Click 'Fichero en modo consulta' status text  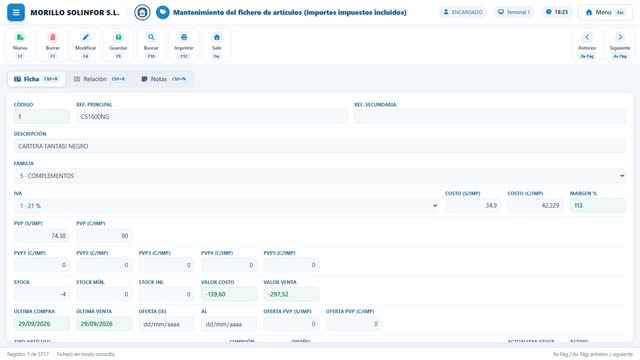click(86, 354)
